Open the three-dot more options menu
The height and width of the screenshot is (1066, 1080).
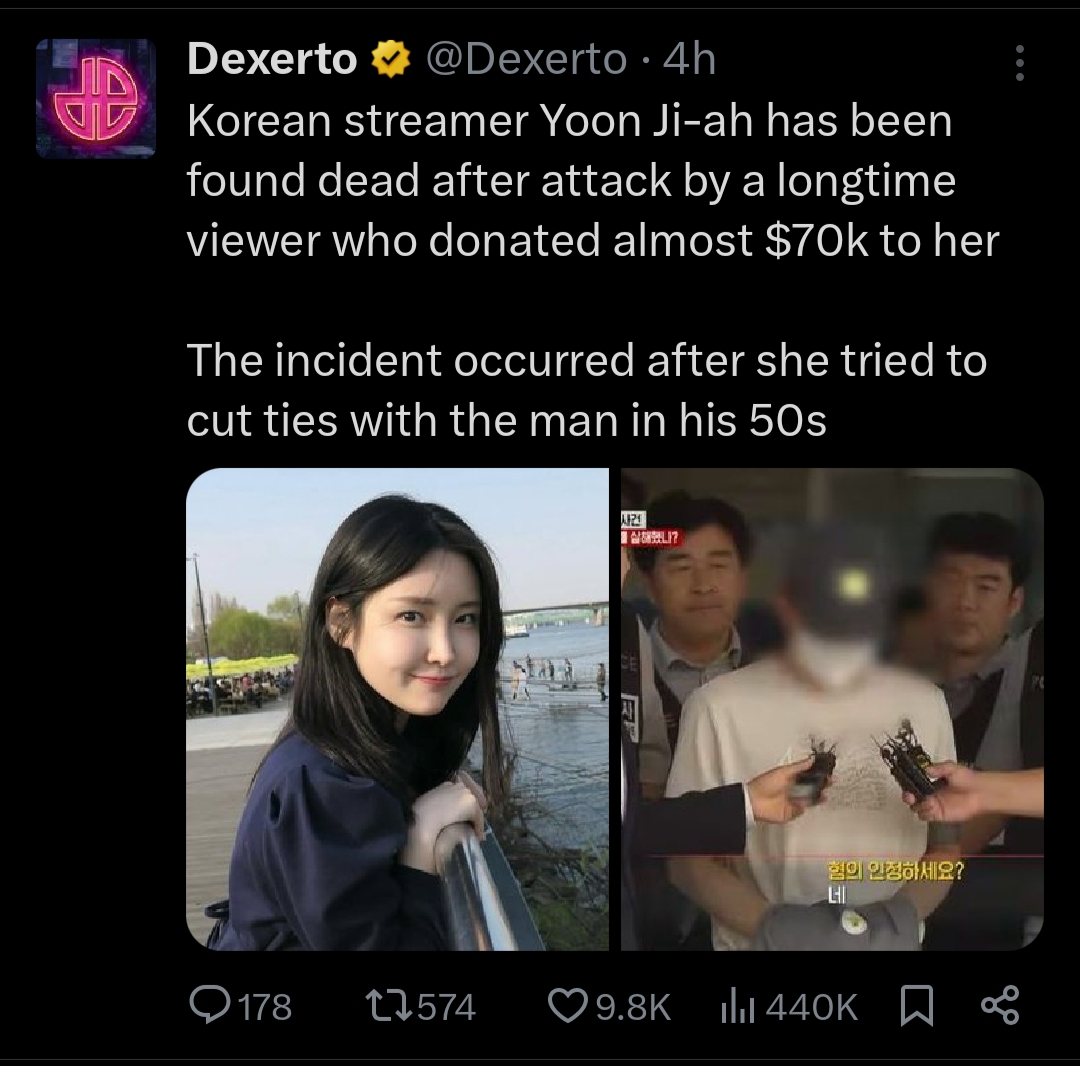coord(1019,63)
